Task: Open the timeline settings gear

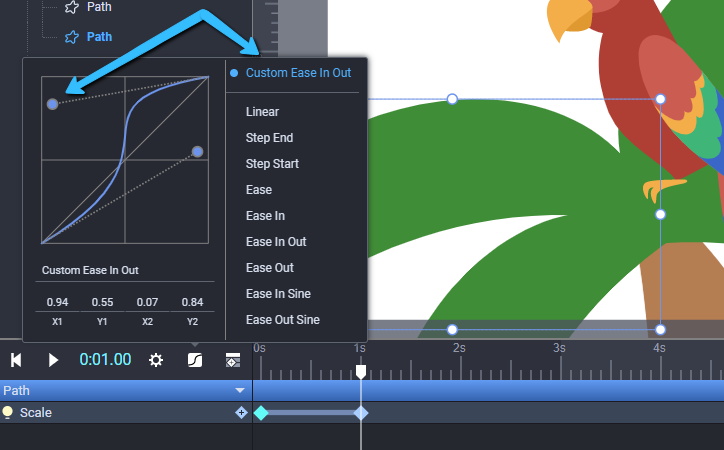Action: click(x=156, y=360)
